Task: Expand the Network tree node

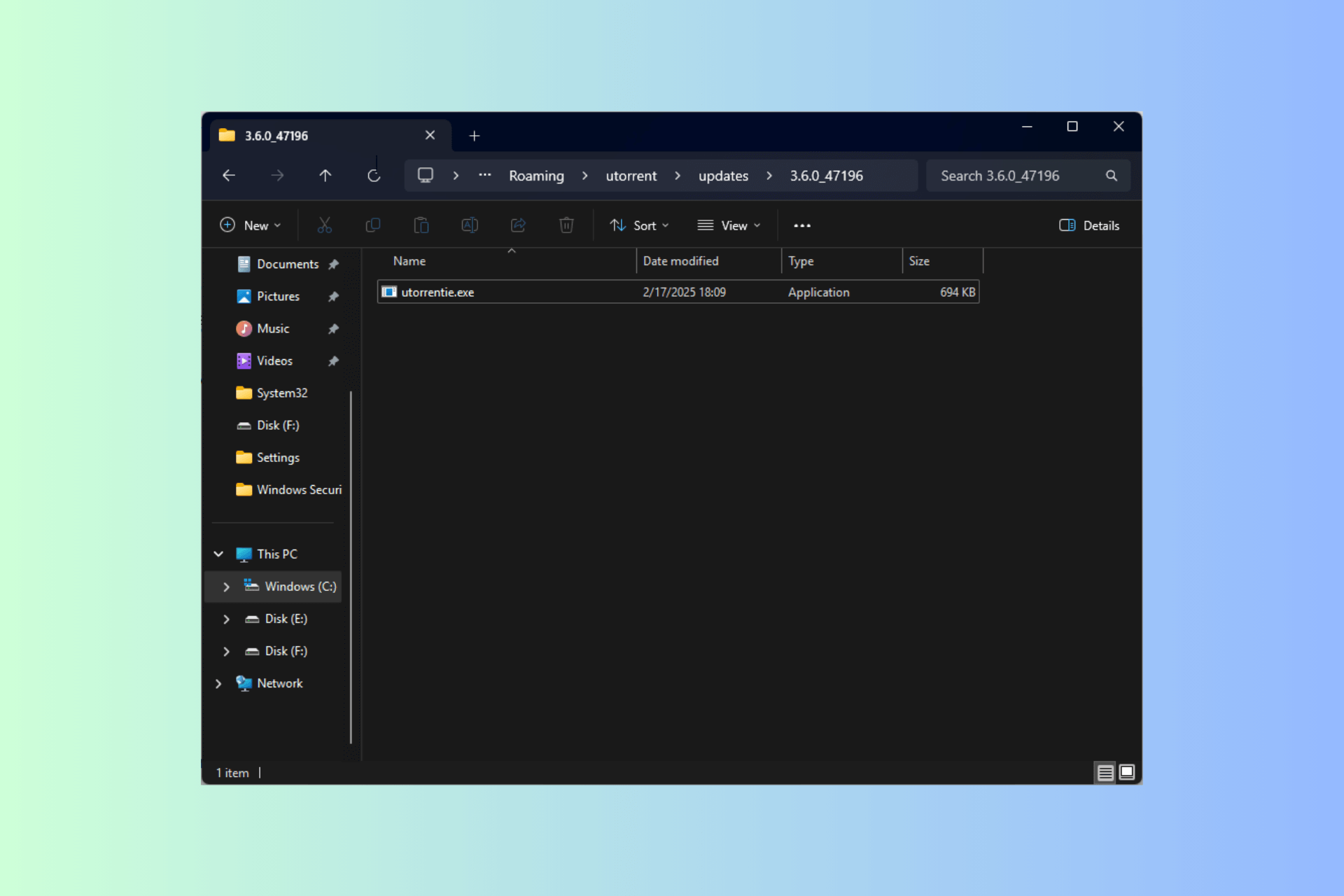Action: pyautogui.click(x=218, y=683)
